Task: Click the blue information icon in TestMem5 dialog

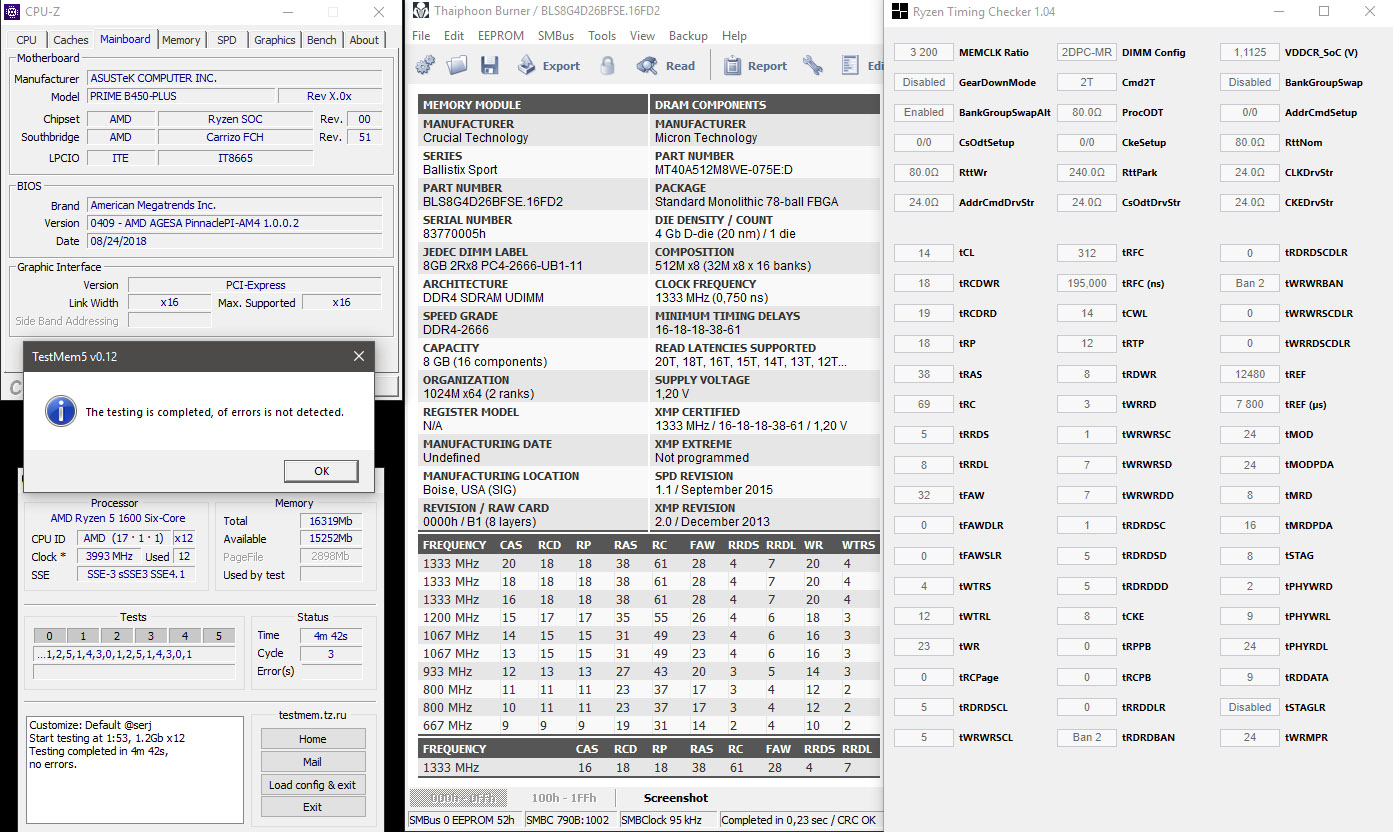Action: click(x=60, y=411)
